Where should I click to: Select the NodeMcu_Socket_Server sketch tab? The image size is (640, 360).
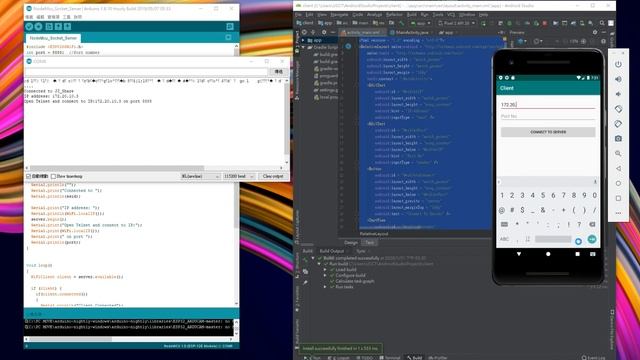53,38
